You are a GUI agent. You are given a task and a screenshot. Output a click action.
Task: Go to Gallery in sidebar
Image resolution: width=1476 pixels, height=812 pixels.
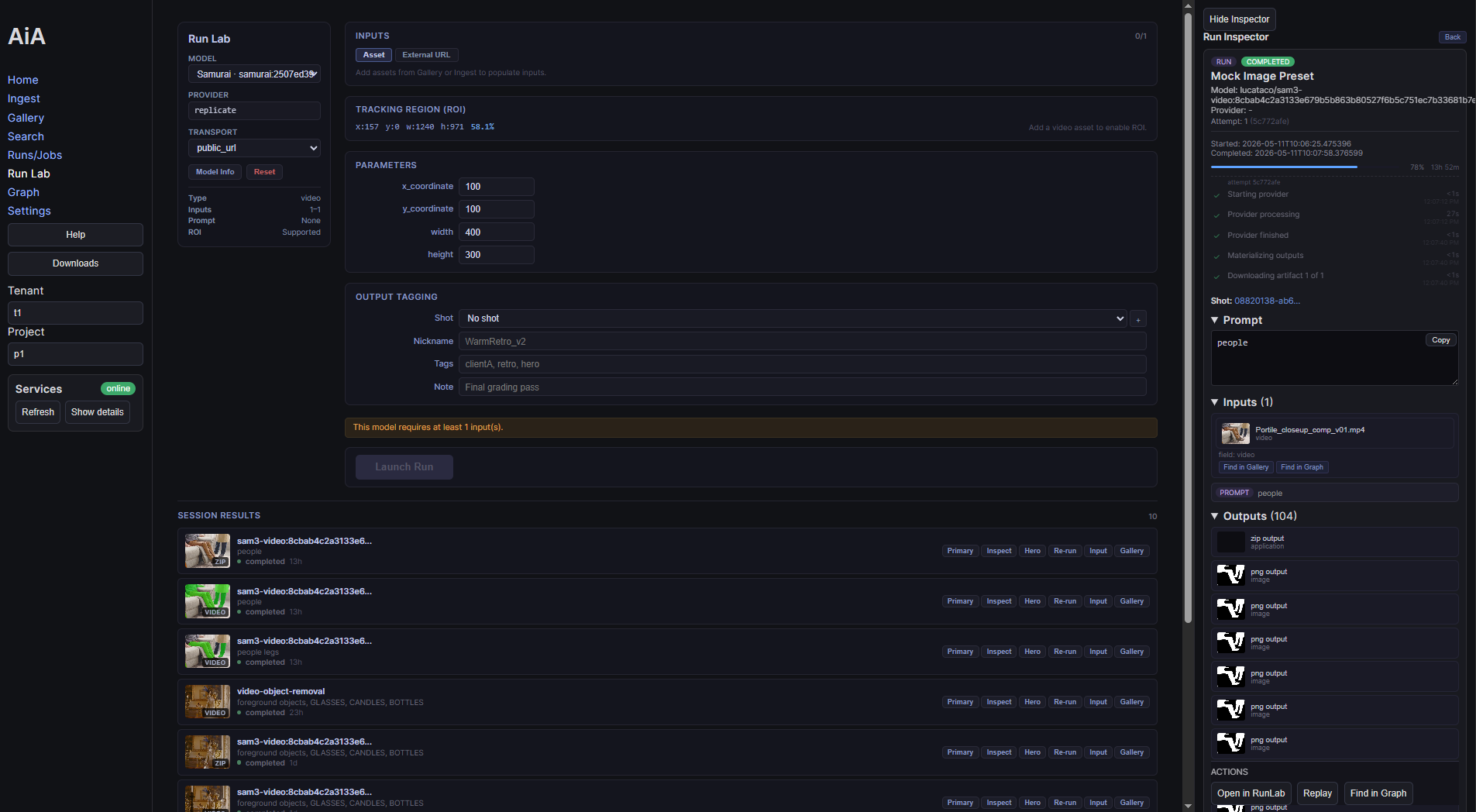pos(26,118)
